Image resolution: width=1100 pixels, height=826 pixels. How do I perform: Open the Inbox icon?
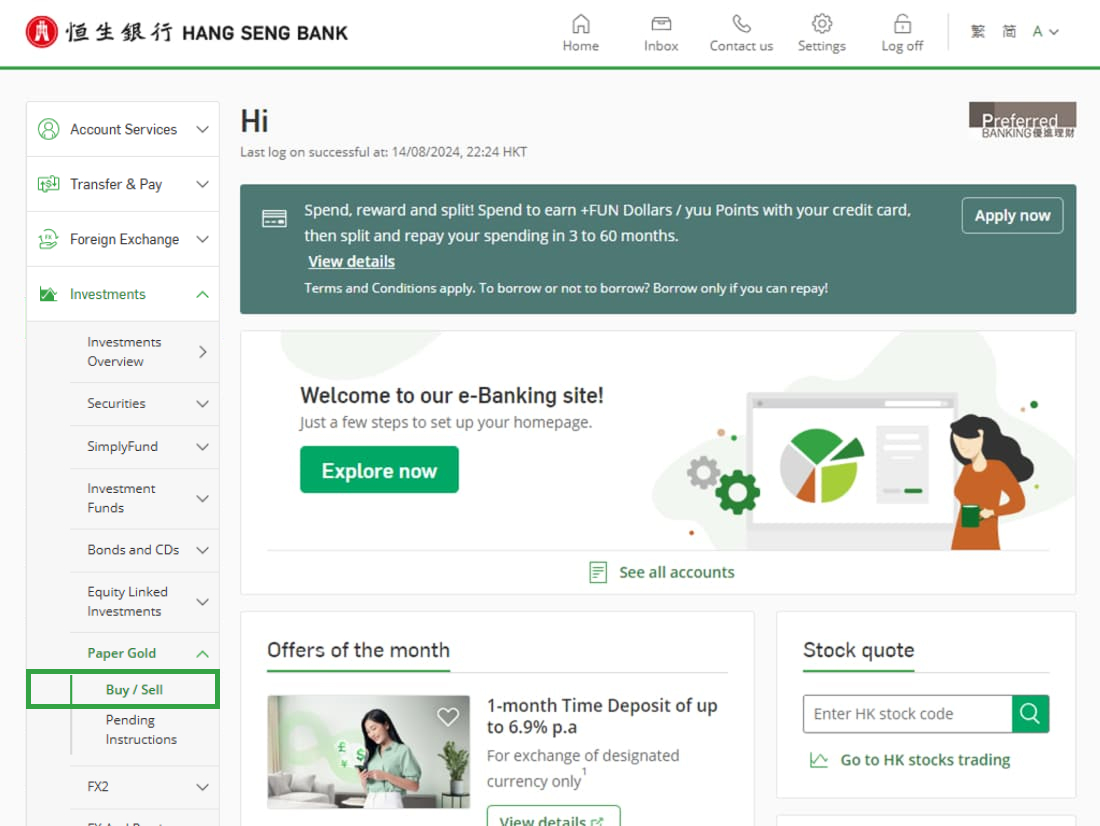coord(661,25)
